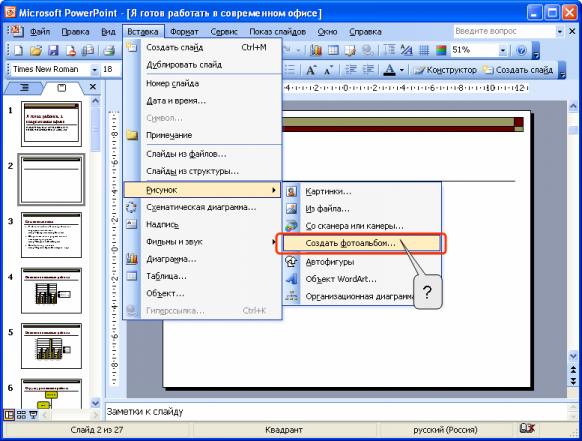The image size is (582, 441).
Task: Click the Show formatting toolbar icon
Action: (406, 50)
